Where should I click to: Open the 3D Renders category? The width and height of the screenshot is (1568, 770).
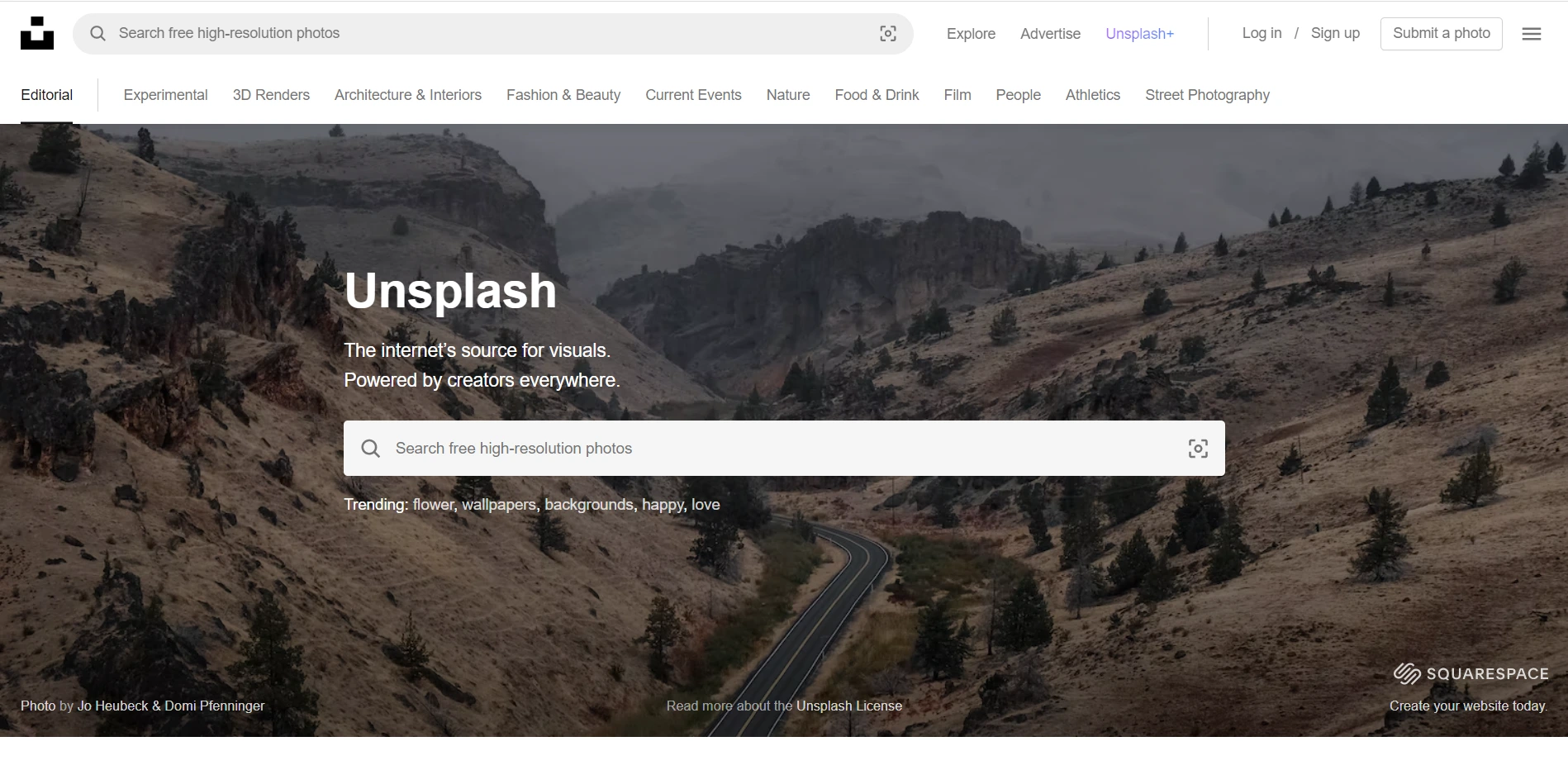point(271,95)
